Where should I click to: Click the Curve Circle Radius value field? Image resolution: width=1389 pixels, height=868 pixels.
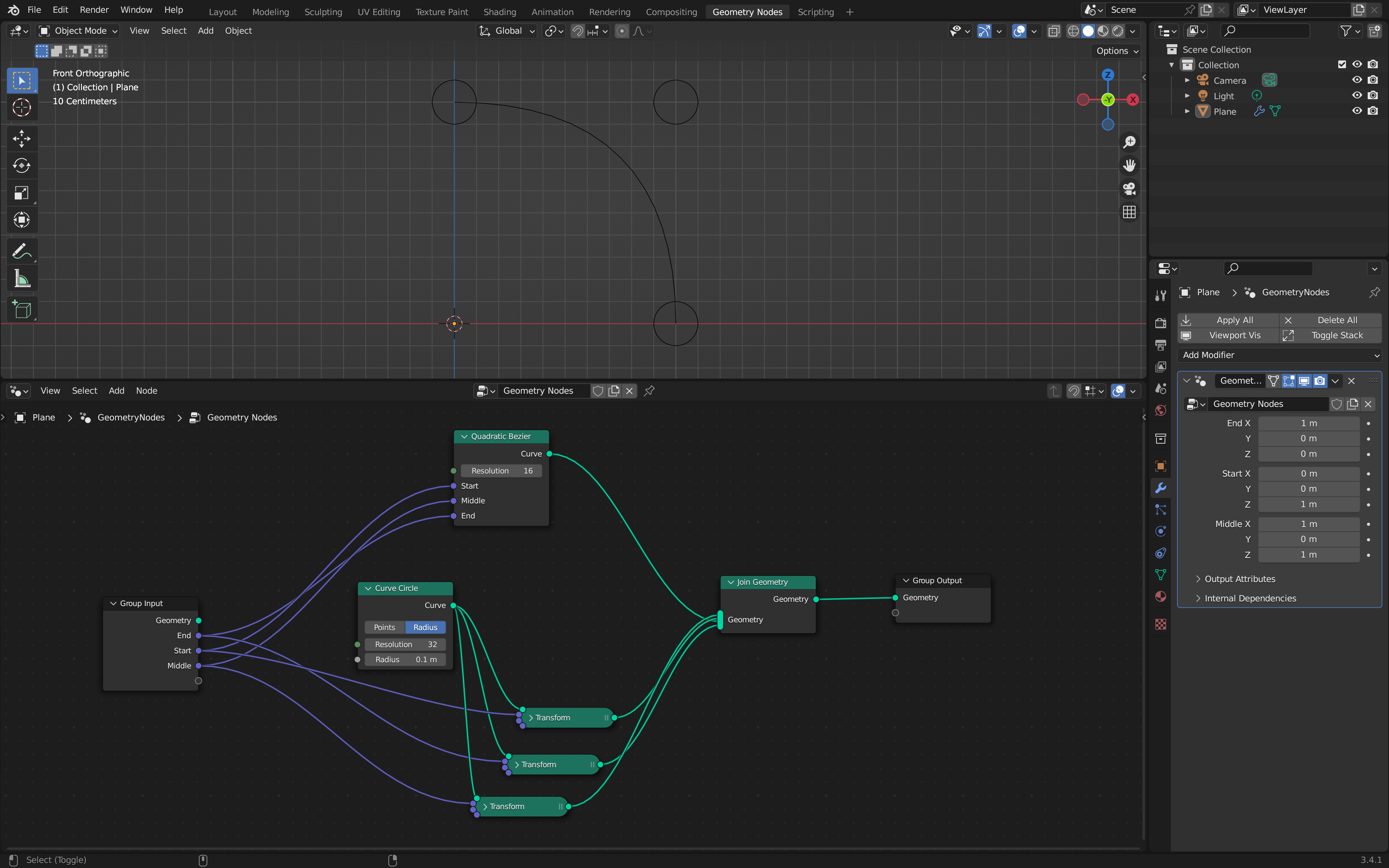tap(405, 660)
